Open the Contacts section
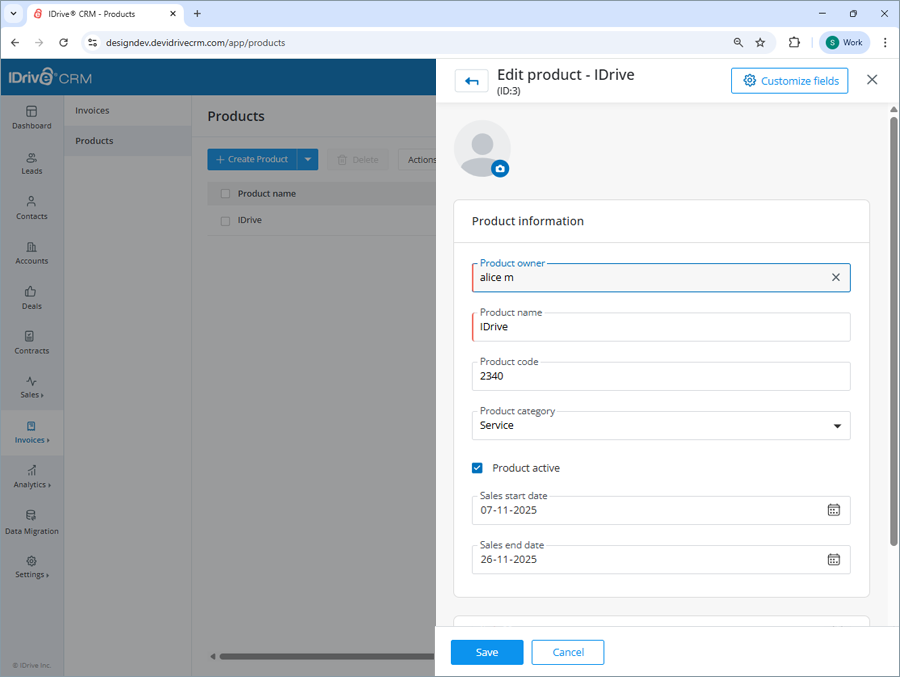Image resolution: width=900 pixels, height=677 pixels. [x=31, y=208]
